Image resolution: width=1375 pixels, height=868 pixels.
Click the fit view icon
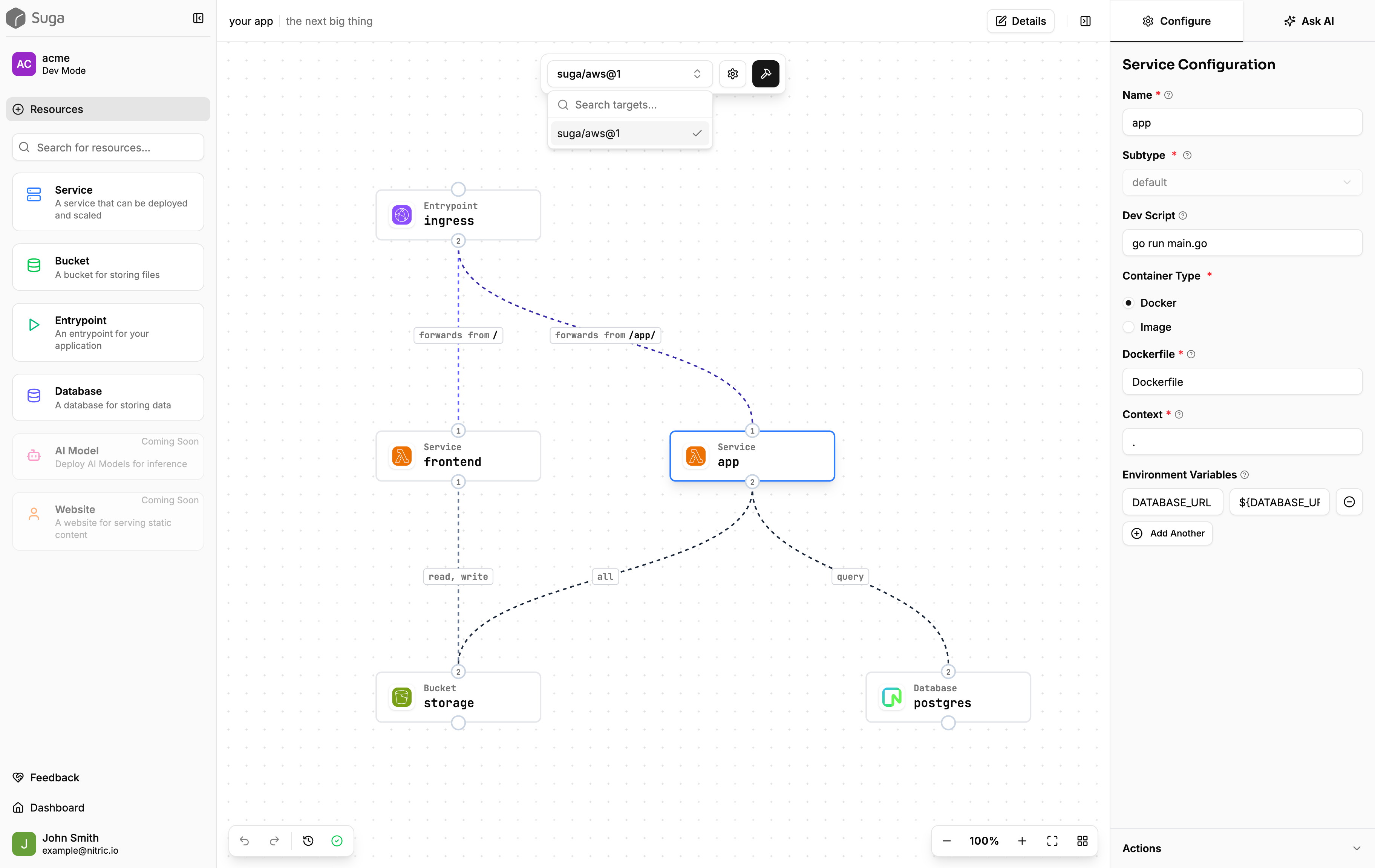tap(1052, 840)
